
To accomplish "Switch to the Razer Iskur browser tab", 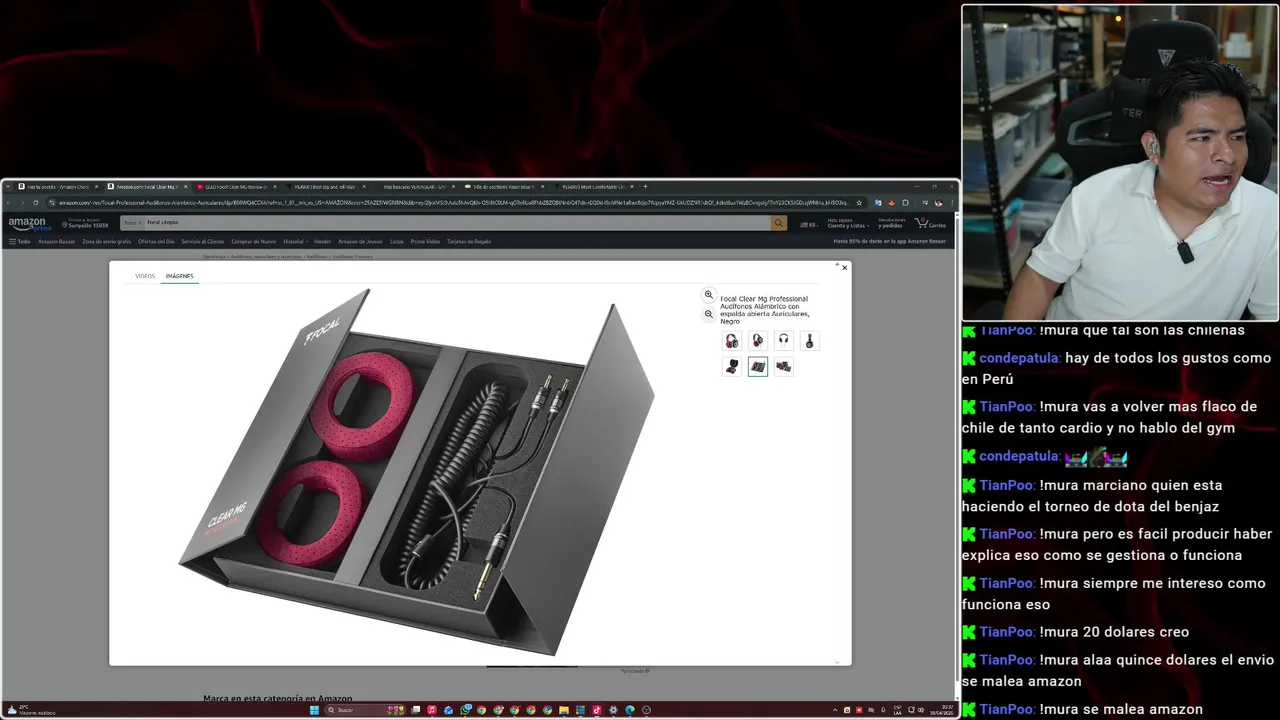I will (x=505, y=186).
